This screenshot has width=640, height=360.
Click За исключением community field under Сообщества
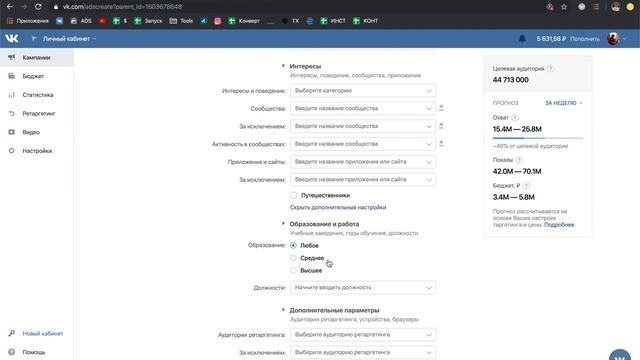tap(363, 126)
